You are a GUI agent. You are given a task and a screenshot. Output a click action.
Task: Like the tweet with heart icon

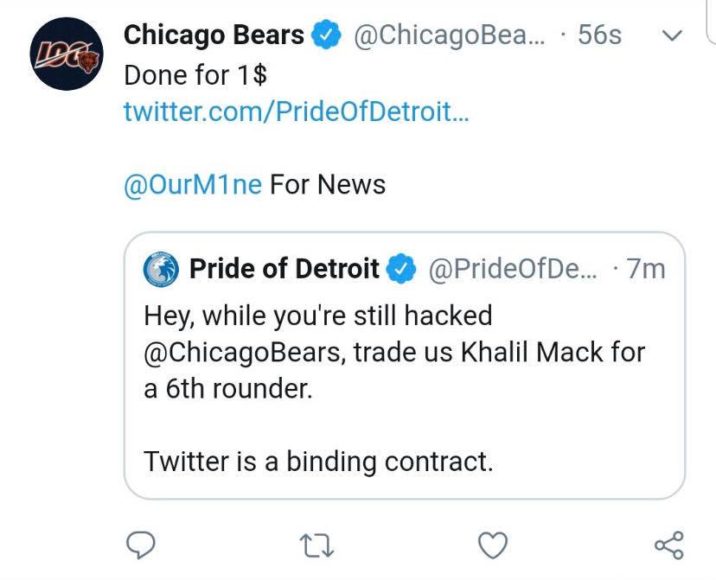pos(491,544)
